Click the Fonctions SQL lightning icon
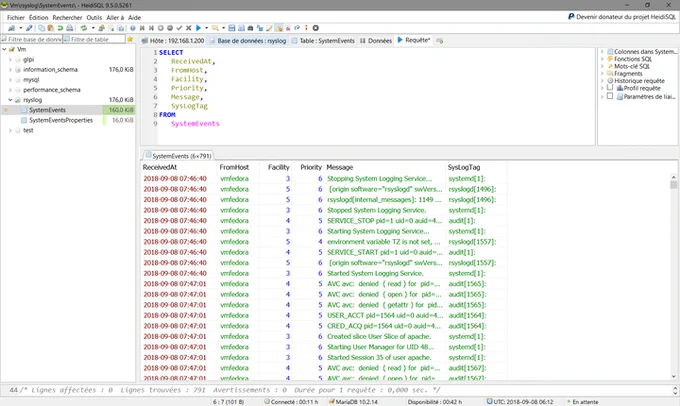This screenshot has width=680, height=406. click(x=610, y=59)
